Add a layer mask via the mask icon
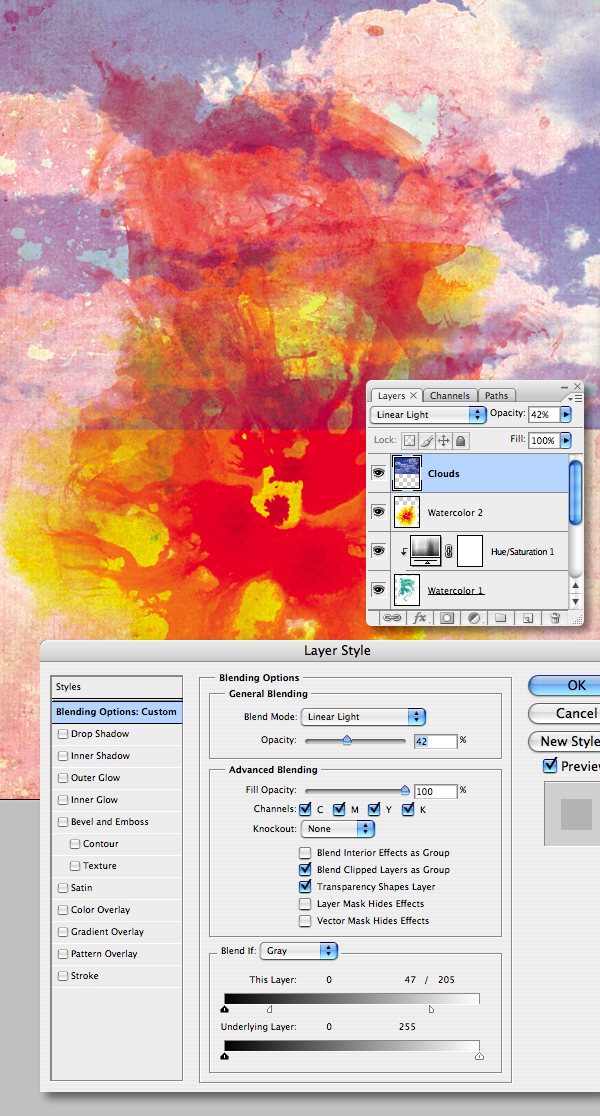Viewport: 600px width, 1116px height. (447, 618)
